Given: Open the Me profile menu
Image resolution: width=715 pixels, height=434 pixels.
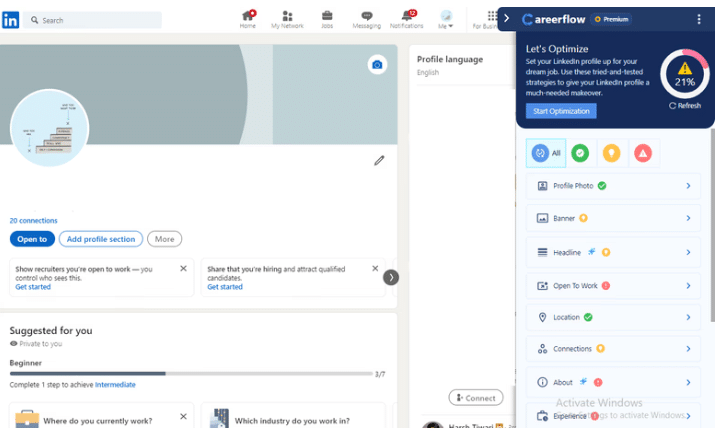Looking at the screenshot, I should click(x=446, y=19).
